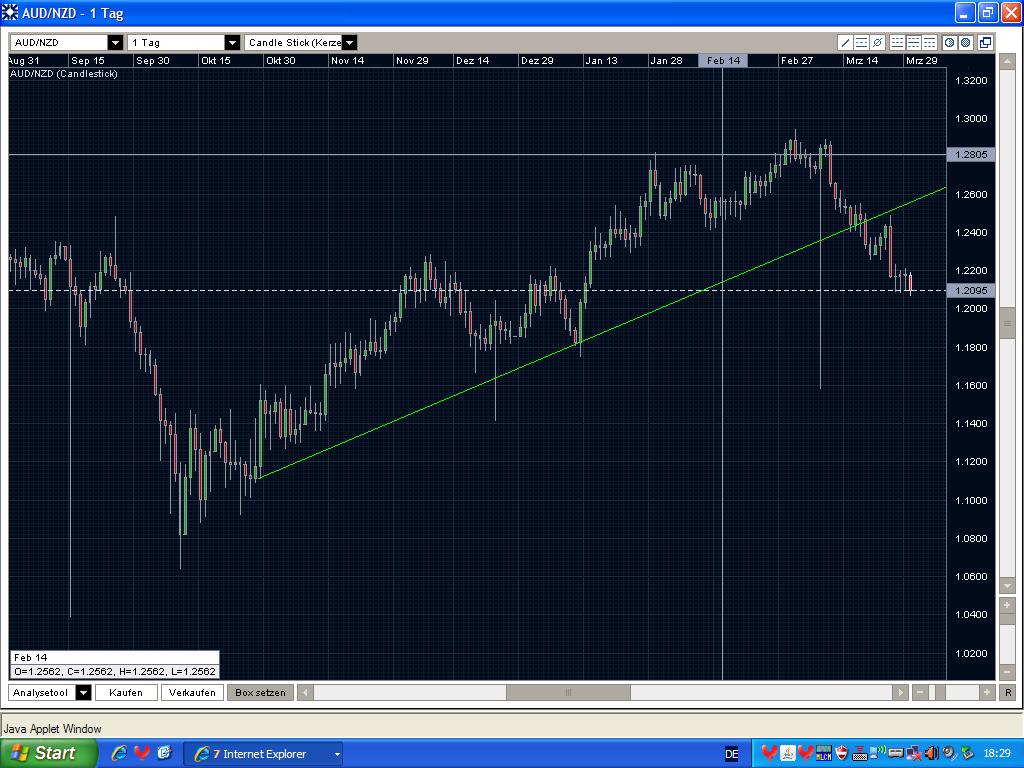Viewport: 1024px width, 768px height.
Task: Open the AUD/NZD currency pair dropdown
Action: [x=116, y=43]
